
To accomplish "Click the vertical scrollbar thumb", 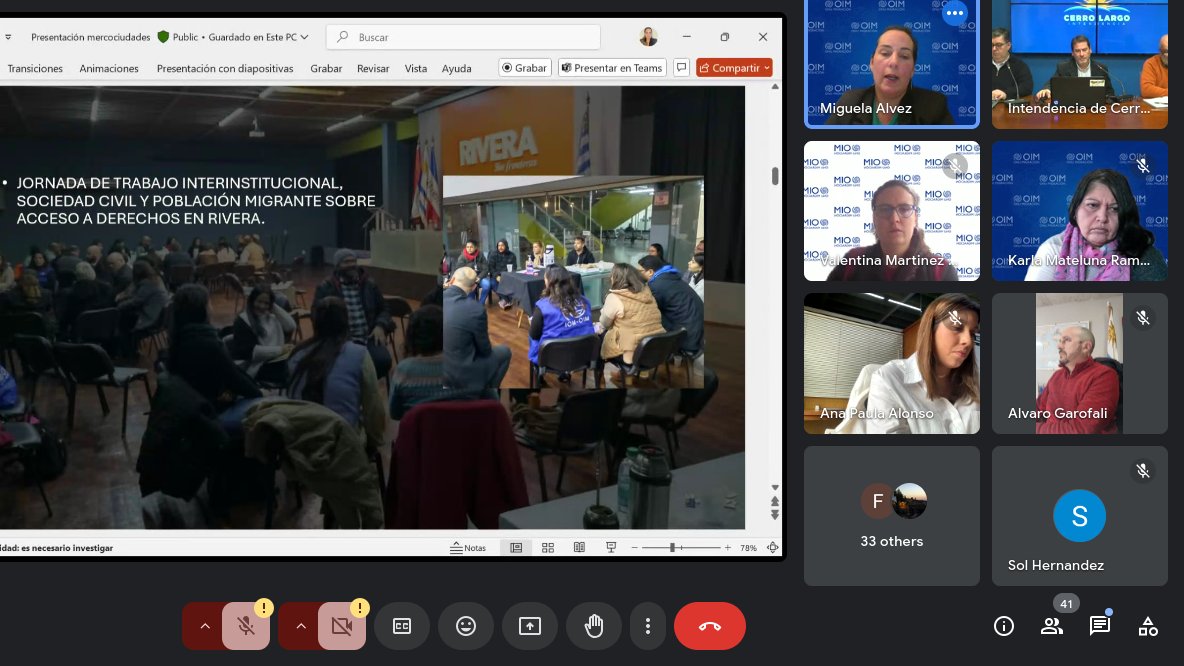I will (775, 175).
